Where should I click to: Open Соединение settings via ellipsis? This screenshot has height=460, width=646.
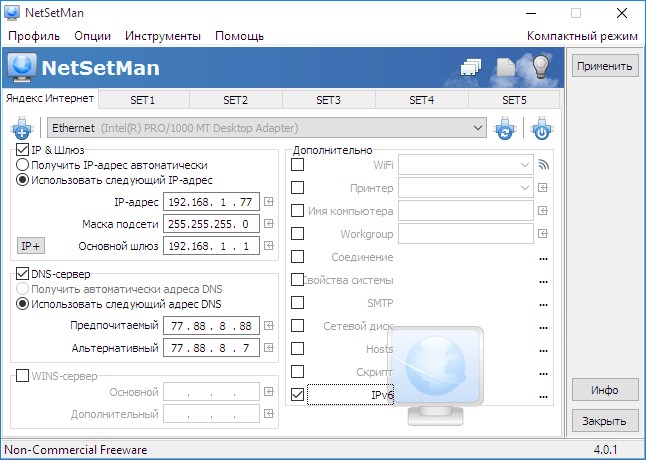[x=543, y=259]
